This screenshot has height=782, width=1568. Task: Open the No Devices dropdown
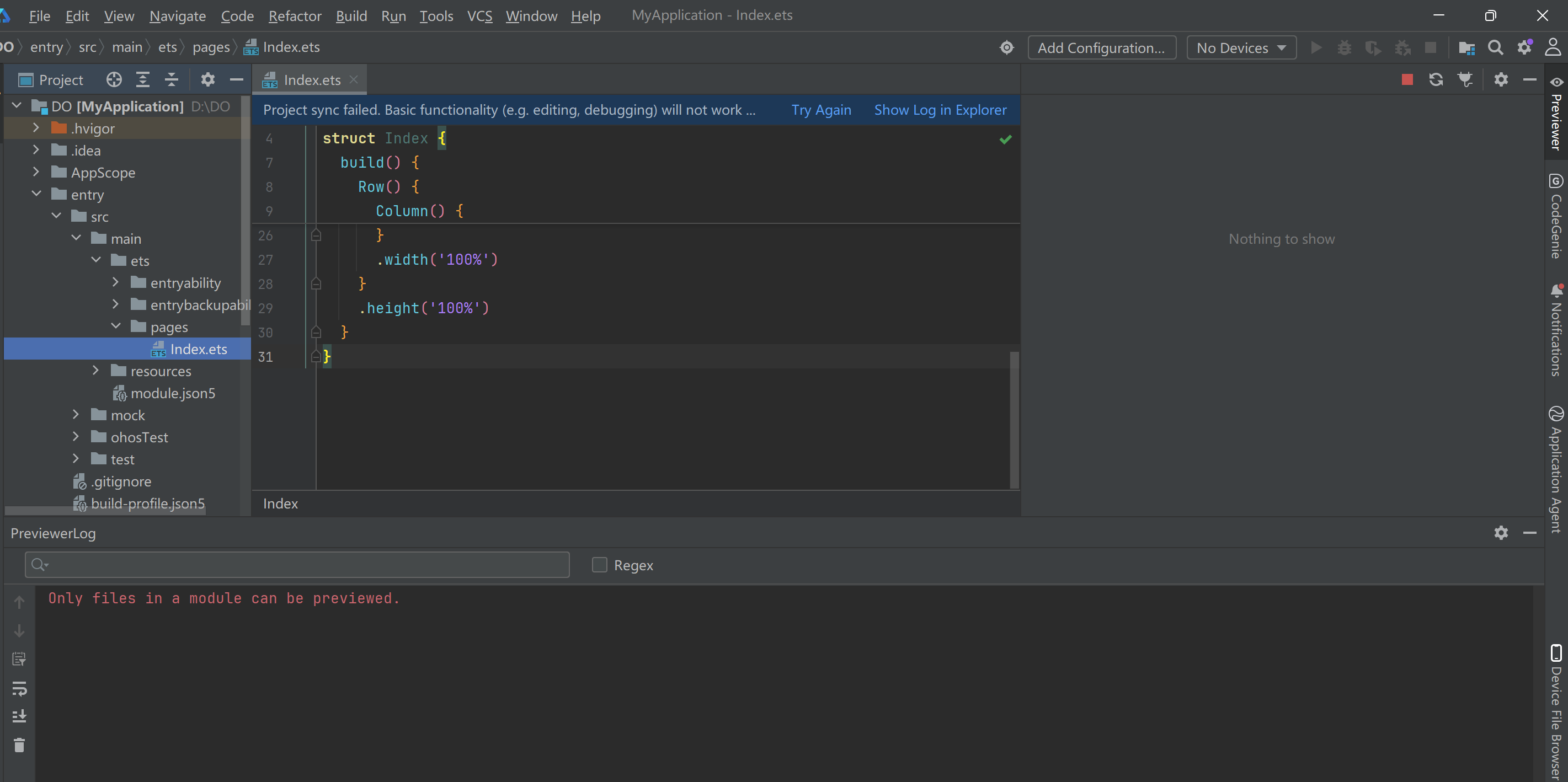(x=1240, y=47)
